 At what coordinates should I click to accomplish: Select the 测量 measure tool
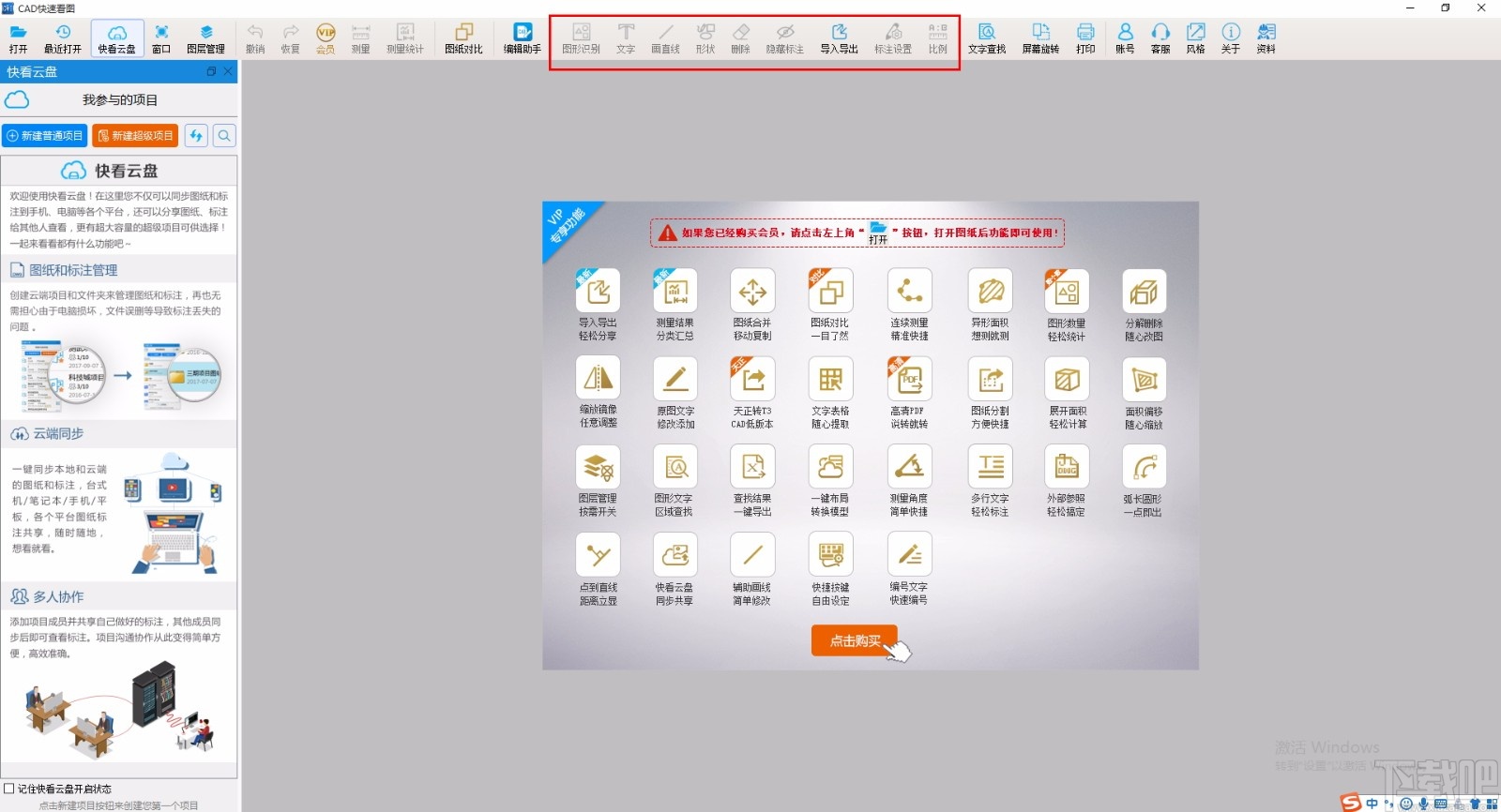click(361, 38)
